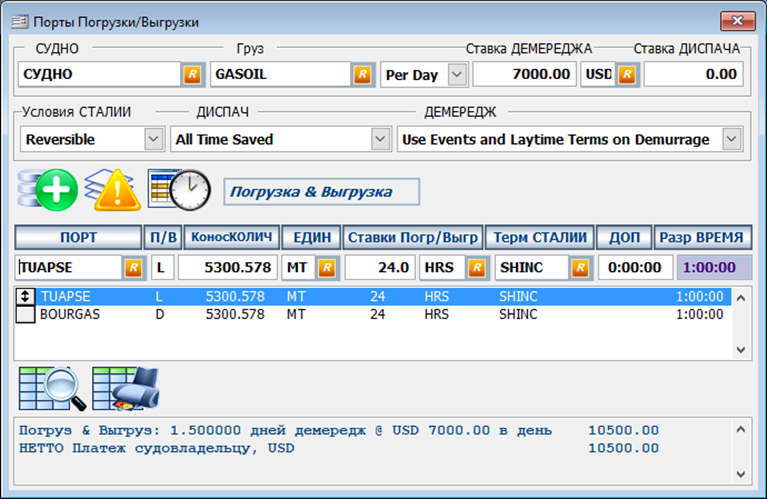This screenshot has height=499, width=767.
Task: Click the НЕТТО Платеж судовладельцу result line
Action: click(x=338, y=448)
